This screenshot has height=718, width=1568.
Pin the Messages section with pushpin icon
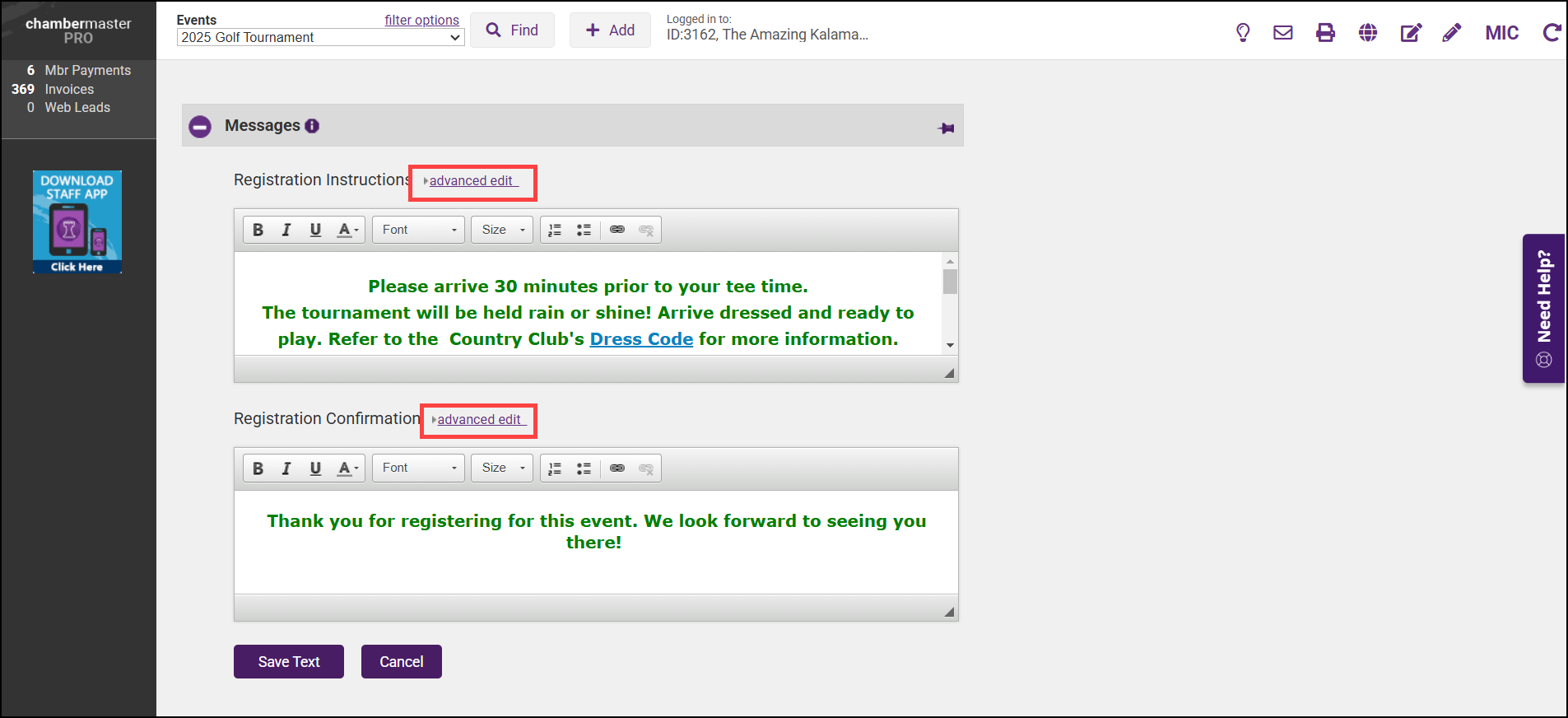947,128
